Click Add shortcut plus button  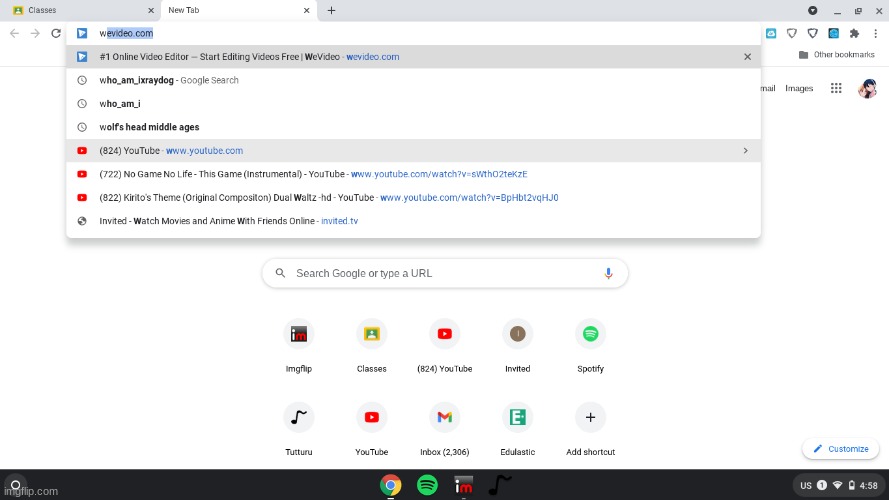pyautogui.click(x=590, y=417)
